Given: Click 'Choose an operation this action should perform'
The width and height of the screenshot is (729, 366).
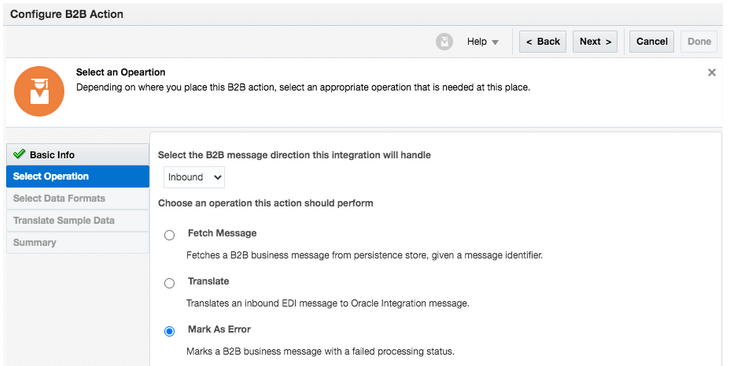Looking at the screenshot, I should tap(265, 203).
